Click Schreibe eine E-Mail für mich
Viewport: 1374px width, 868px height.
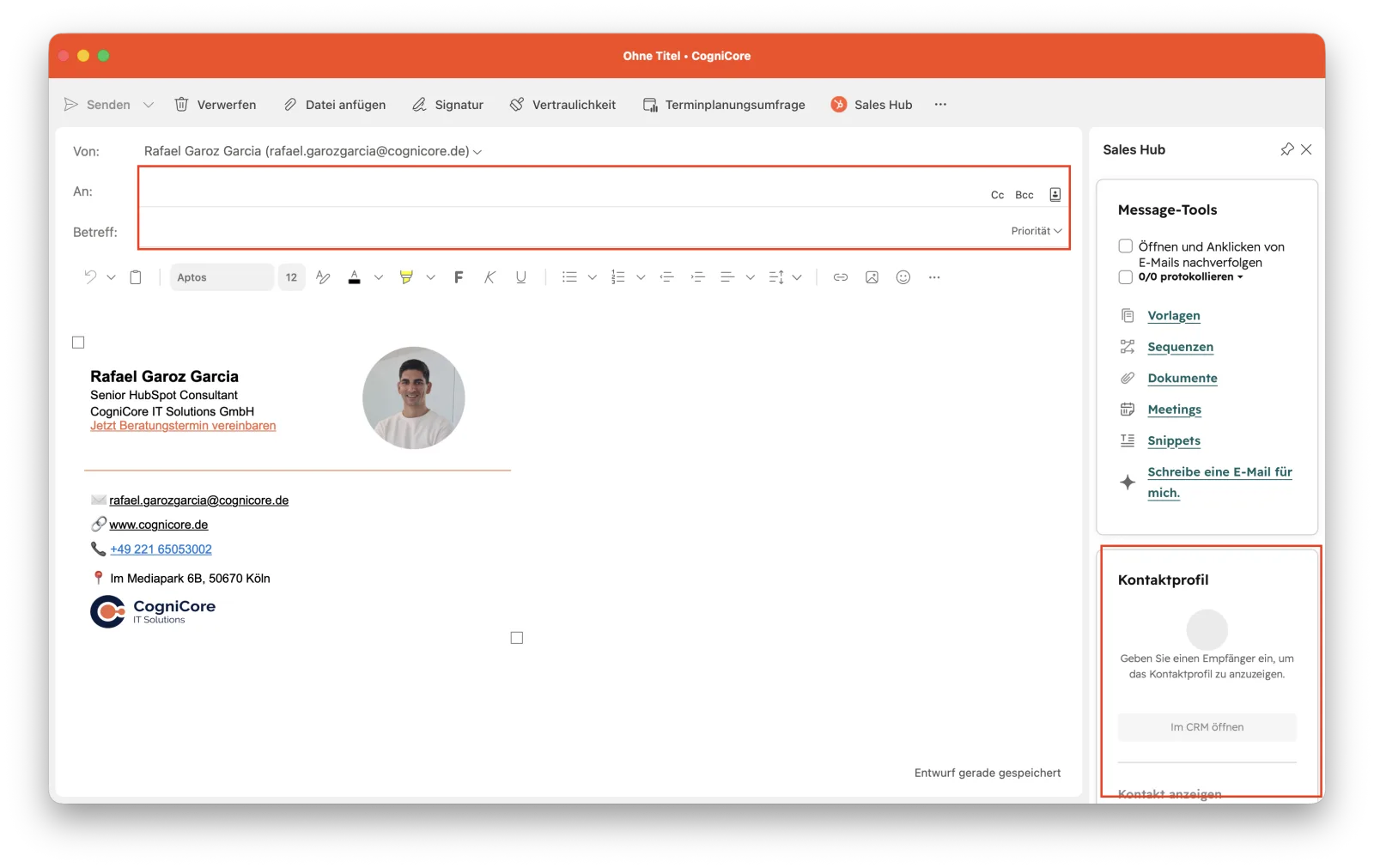[1219, 483]
